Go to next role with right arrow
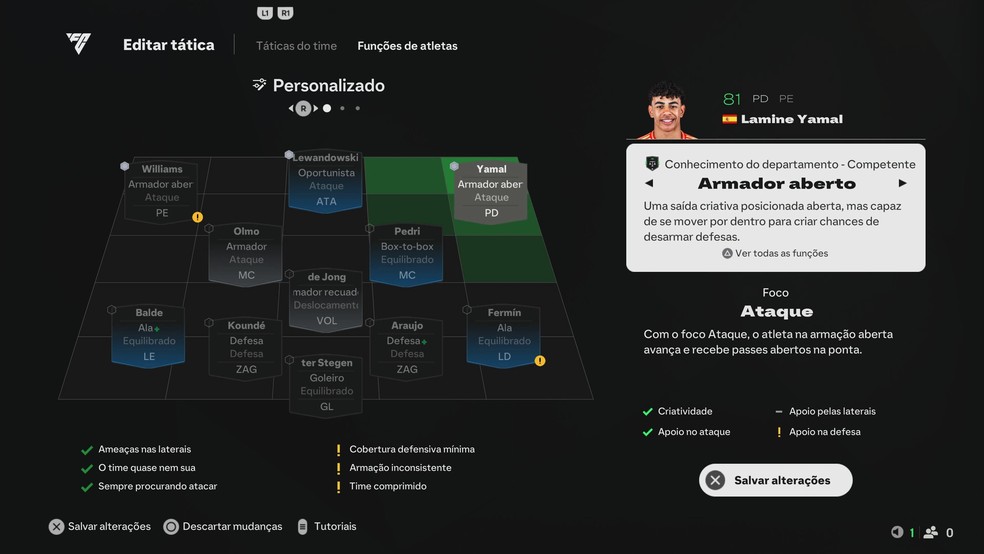The width and height of the screenshot is (984, 554). point(902,183)
